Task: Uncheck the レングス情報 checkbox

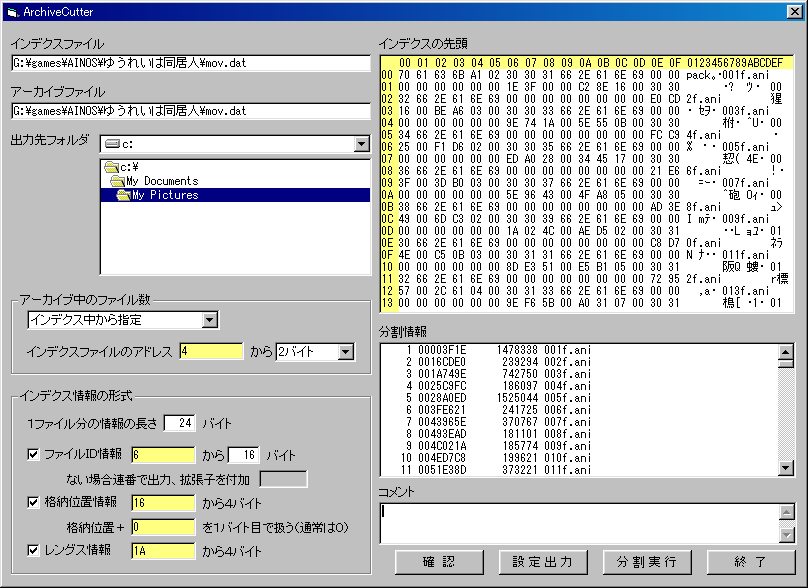Action: [33, 550]
